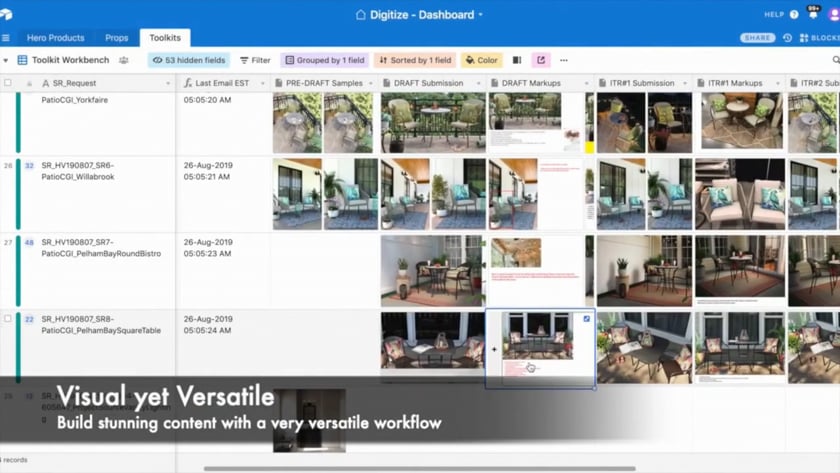Viewport: 840px width, 473px height.
Task: Open the Airtable home logo
Action: pyautogui.click(x=6, y=14)
